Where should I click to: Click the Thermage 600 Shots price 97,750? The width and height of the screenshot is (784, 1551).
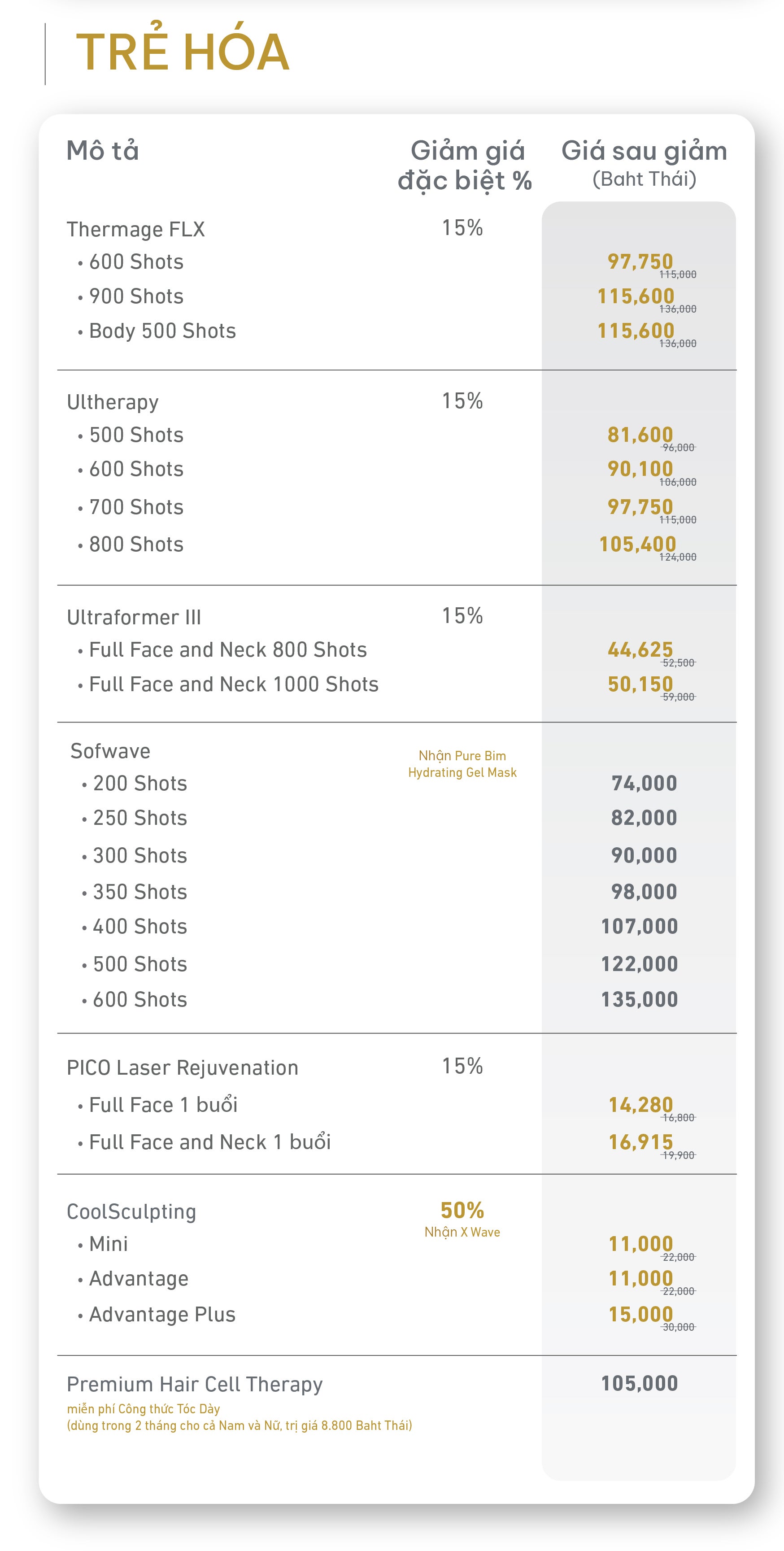(x=640, y=261)
